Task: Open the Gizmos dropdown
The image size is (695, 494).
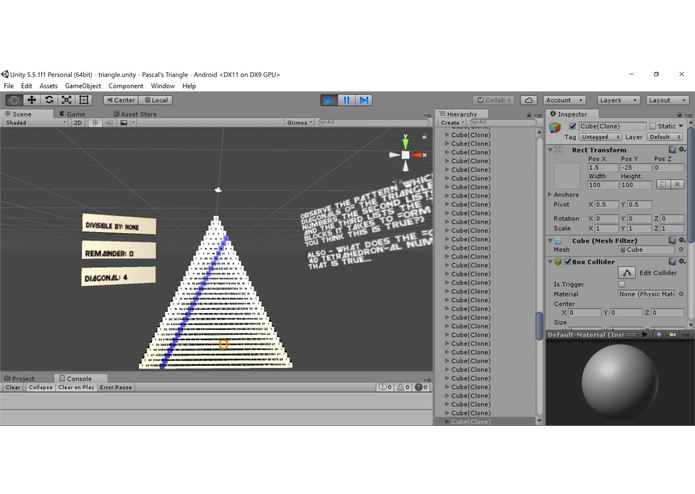Action: pos(300,123)
